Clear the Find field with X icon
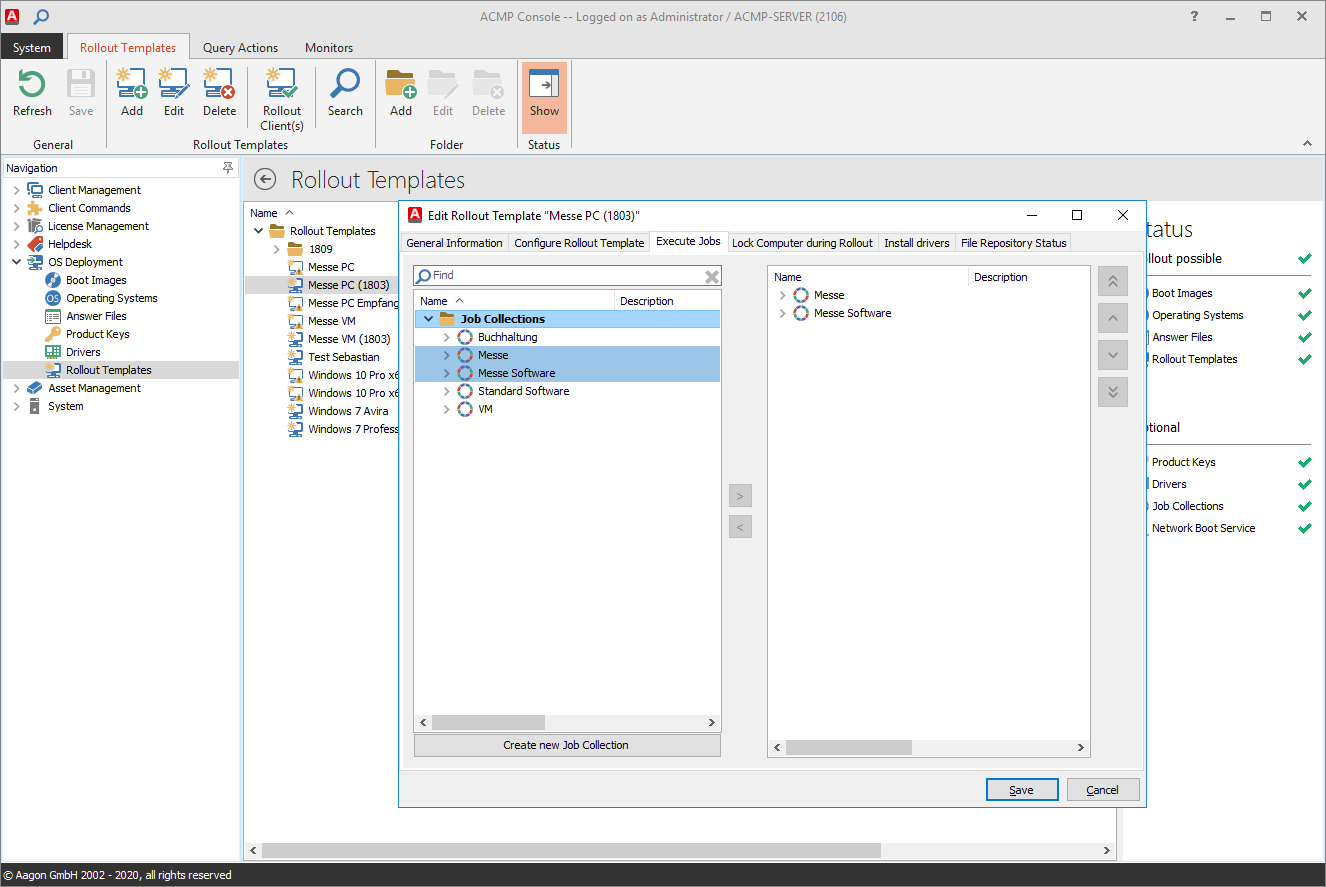The image size is (1326, 887). (x=712, y=277)
